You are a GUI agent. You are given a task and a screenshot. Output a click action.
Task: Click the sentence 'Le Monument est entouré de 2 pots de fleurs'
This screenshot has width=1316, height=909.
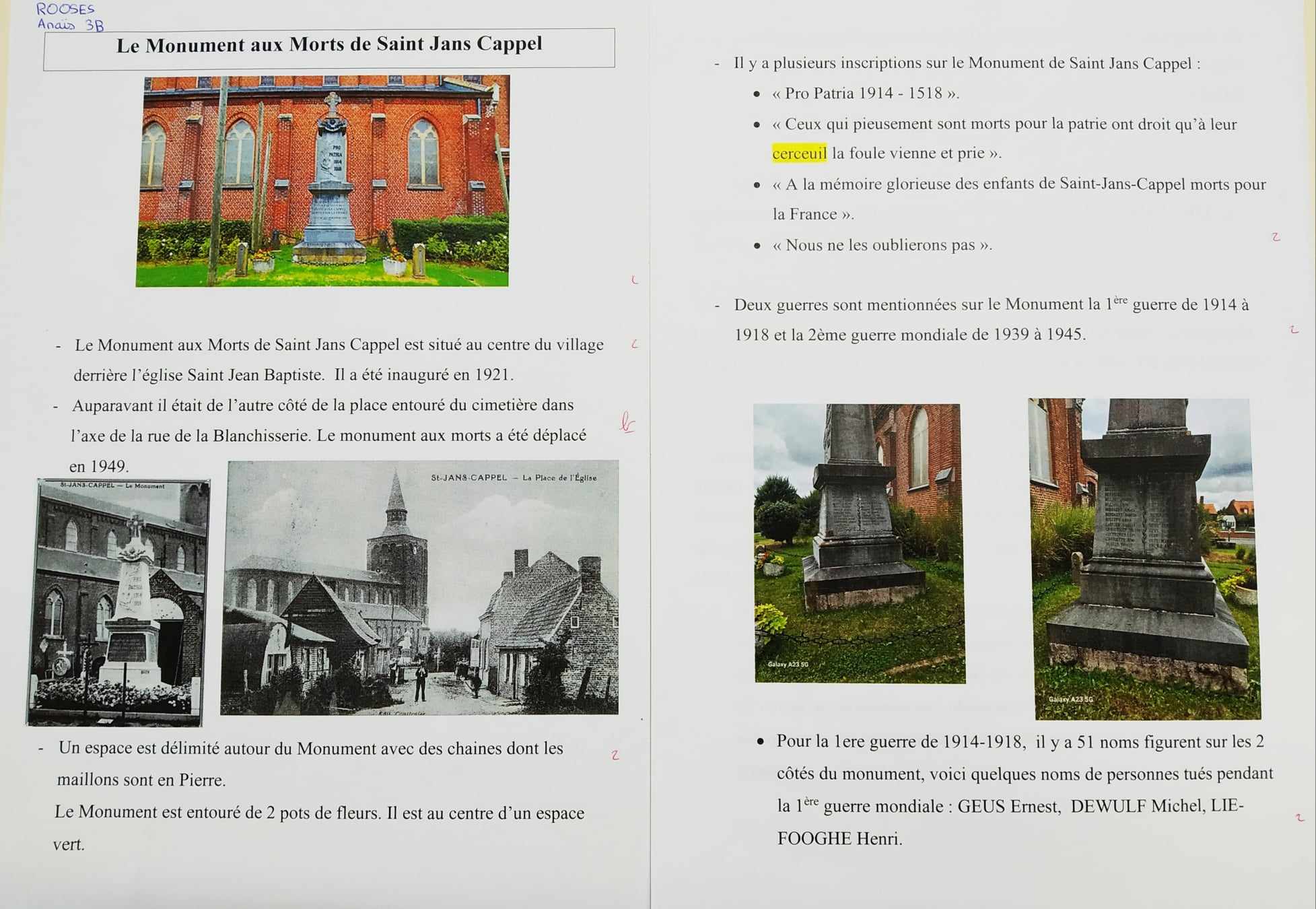[218, 812]
